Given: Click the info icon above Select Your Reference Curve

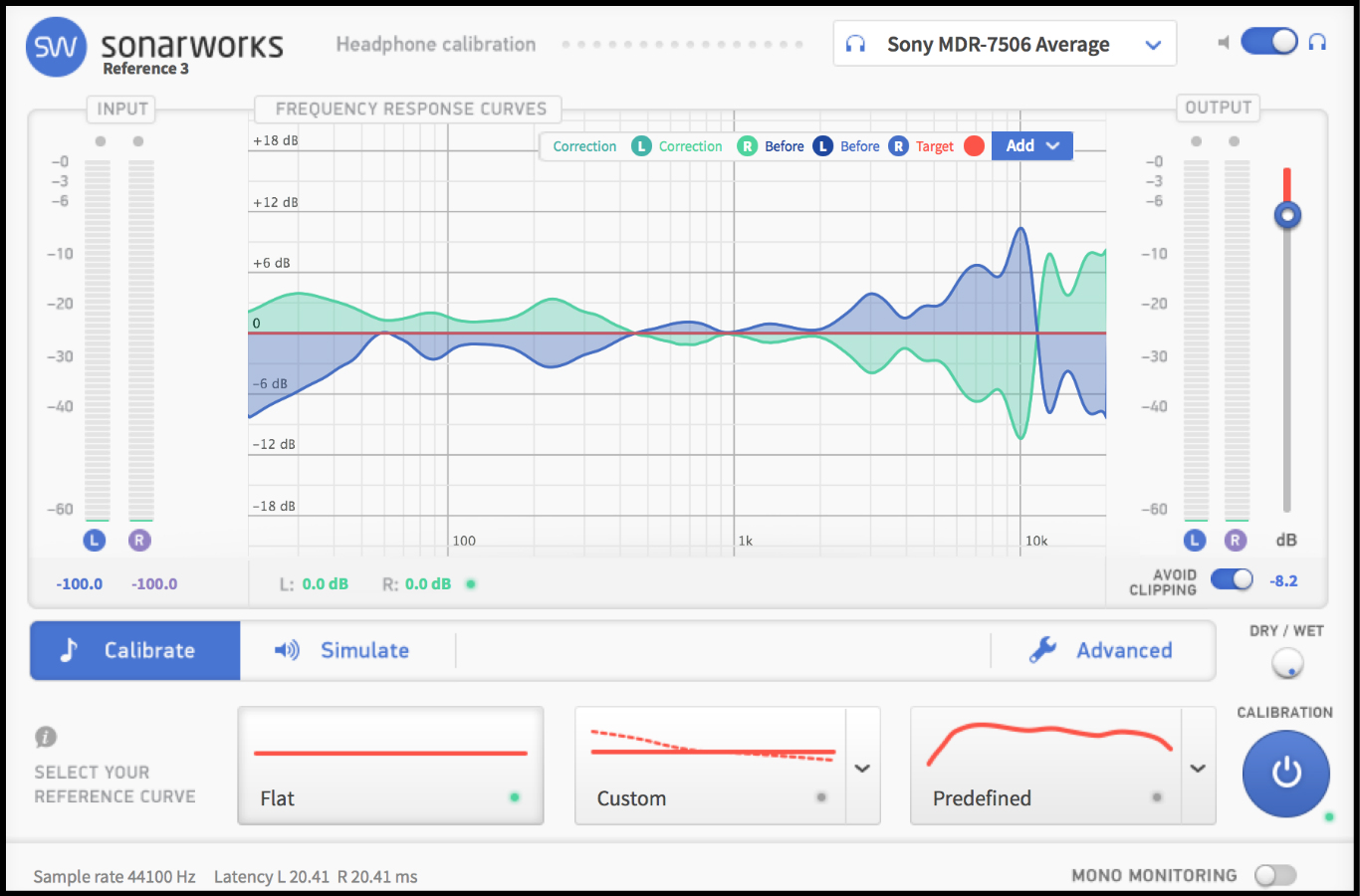Looking at the screenshot, I should point(46,737).
